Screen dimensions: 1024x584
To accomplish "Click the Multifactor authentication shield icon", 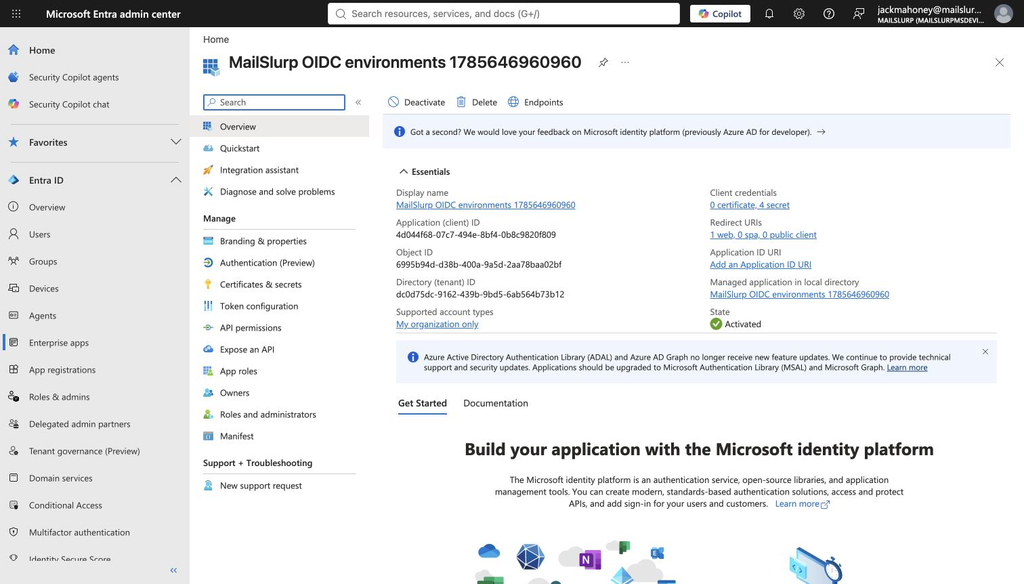I will (14, 532).
